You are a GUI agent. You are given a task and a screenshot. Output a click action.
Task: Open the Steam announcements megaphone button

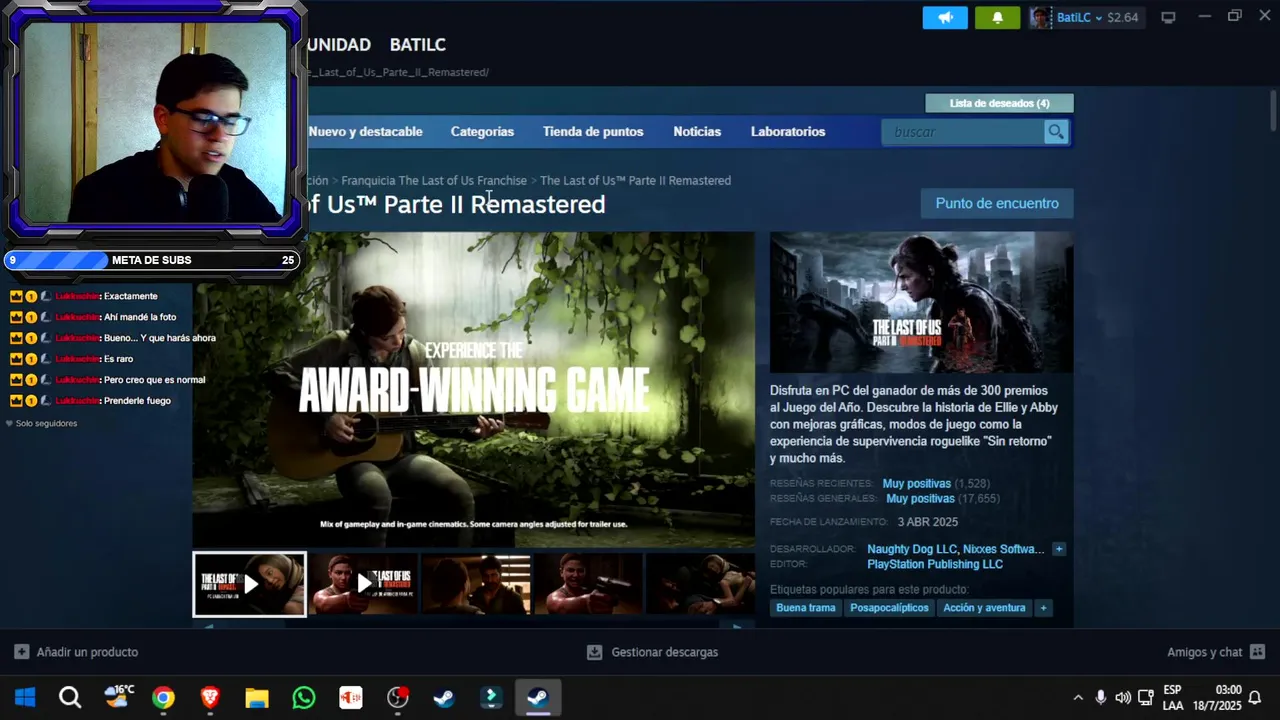[945, 18]
